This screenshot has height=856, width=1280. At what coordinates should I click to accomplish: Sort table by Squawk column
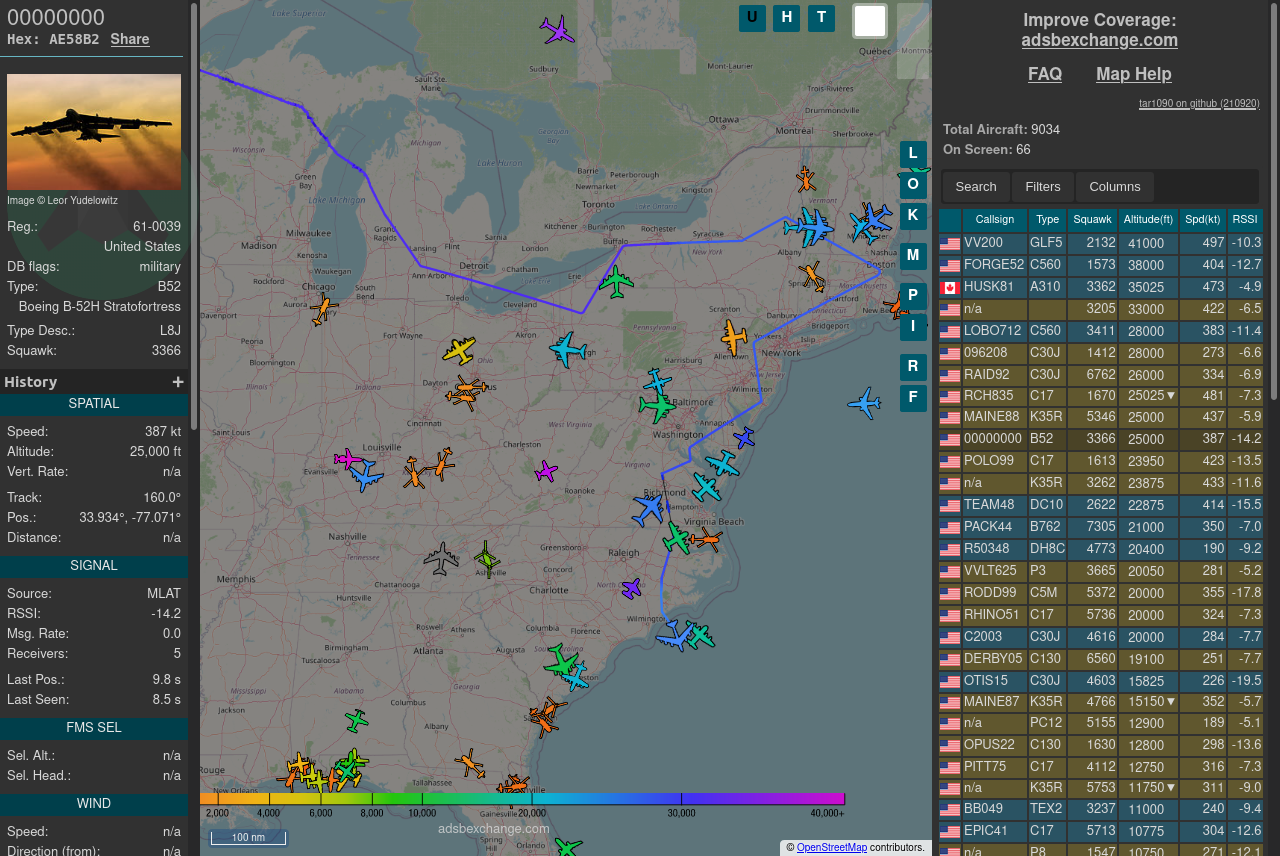(x=1093, y=220)
